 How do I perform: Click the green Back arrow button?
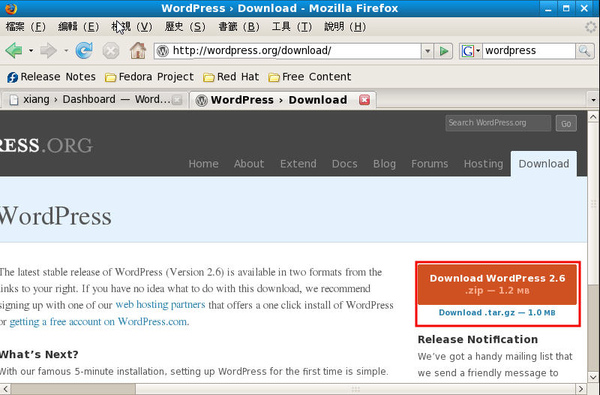pos(14,51)
